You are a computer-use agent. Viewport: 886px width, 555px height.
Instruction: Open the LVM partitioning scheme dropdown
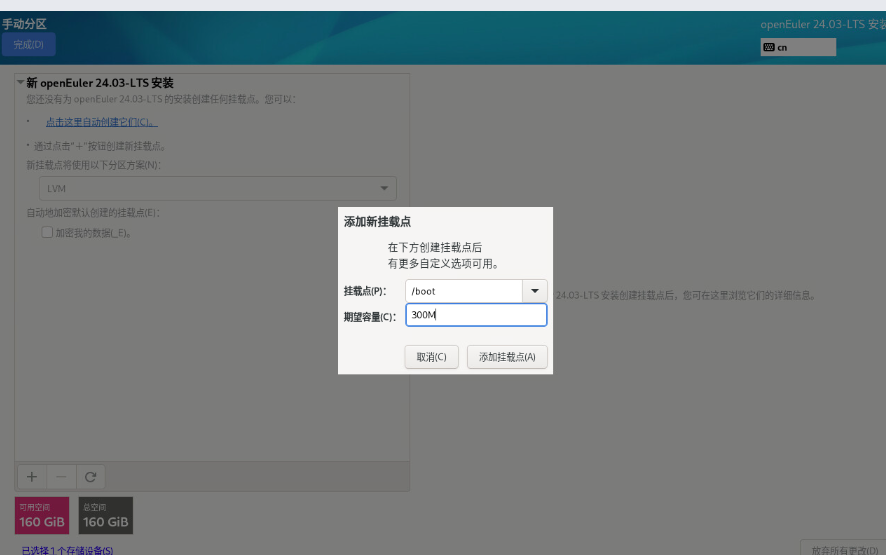pyautogui.click(x=218, y=188)
